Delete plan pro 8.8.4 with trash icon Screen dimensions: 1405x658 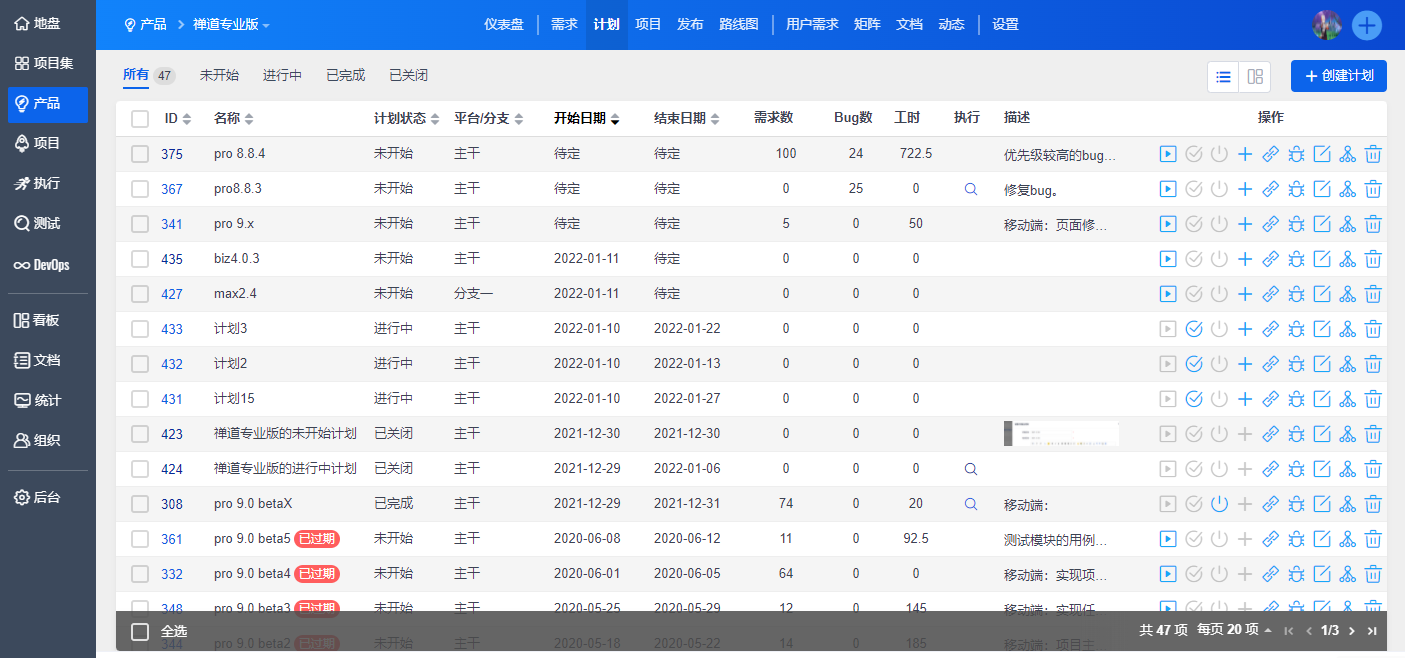coord(1374,154)
